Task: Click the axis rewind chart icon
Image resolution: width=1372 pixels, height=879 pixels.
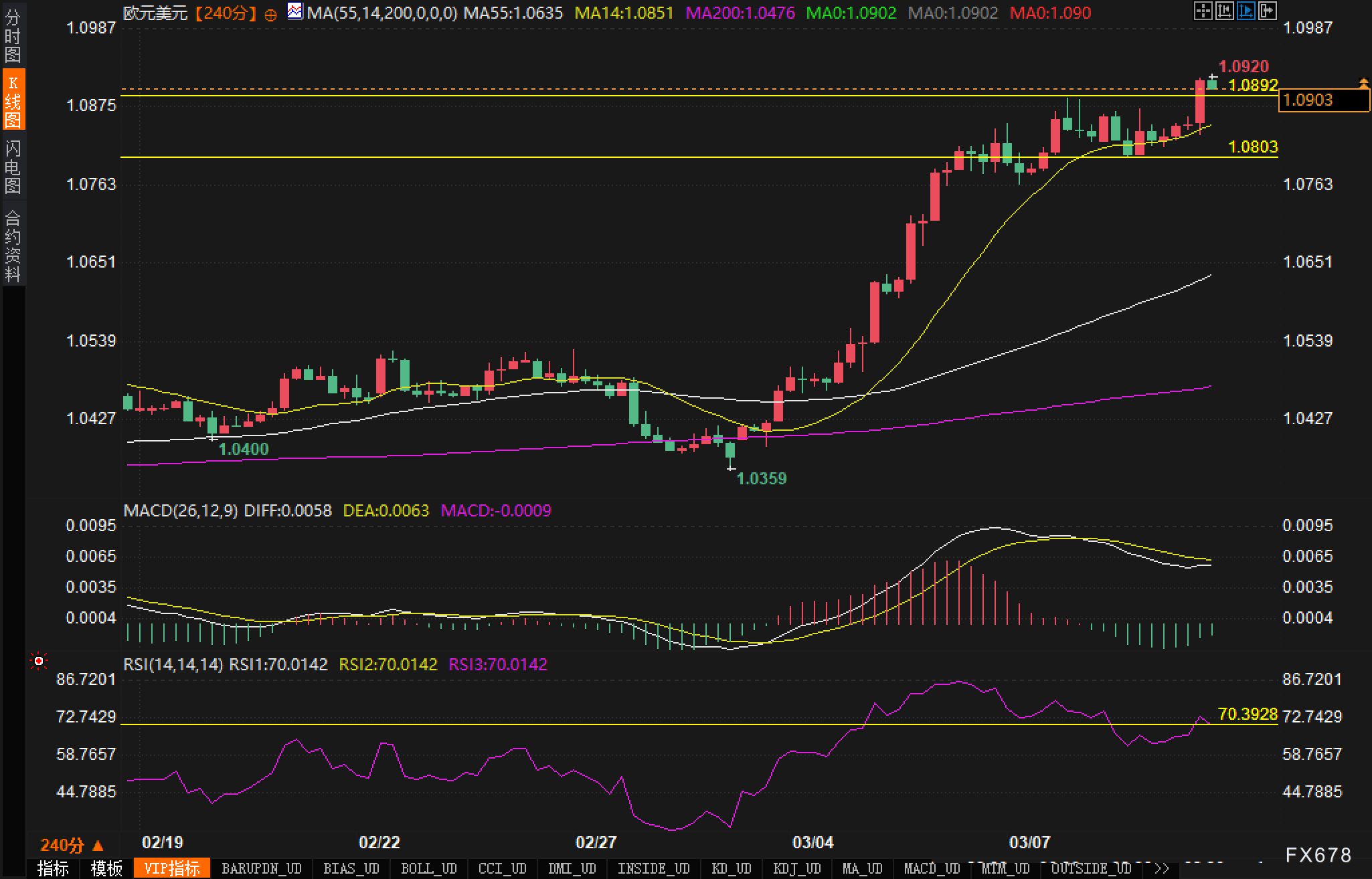Action: click(1224, 11)
